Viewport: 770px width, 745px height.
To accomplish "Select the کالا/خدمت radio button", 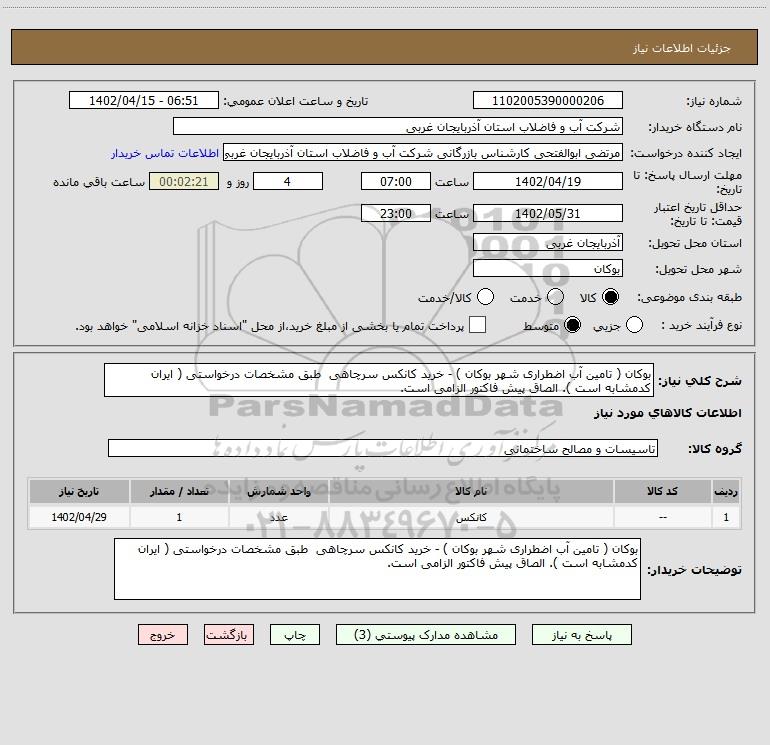I will tap(485, 297).
